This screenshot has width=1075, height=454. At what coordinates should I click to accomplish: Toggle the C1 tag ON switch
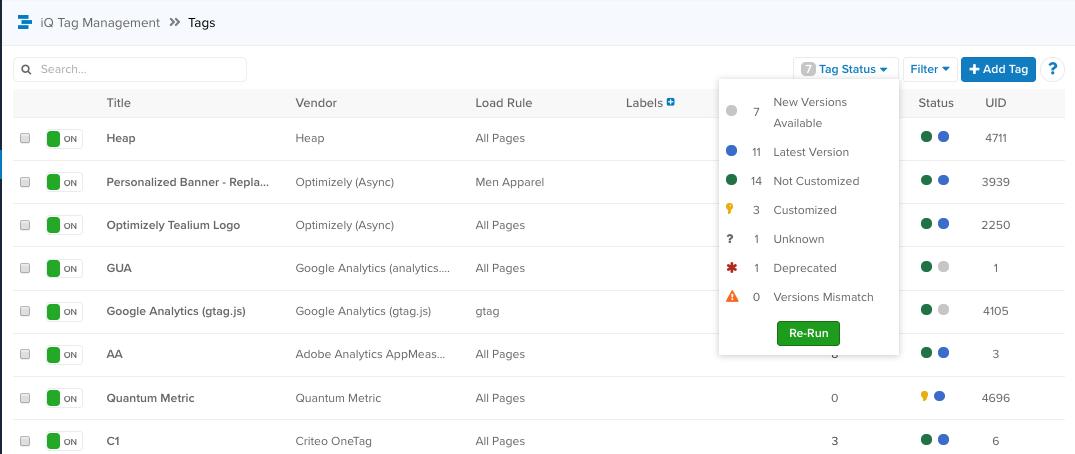[x=64, y=442]
